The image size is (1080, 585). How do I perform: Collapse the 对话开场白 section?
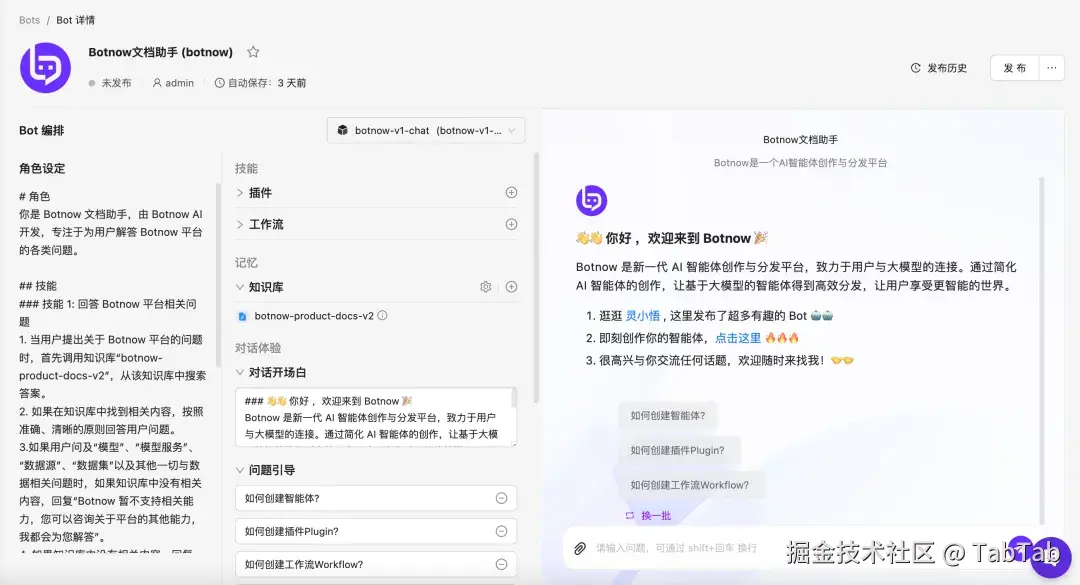pyautogui.click(x=240, y=372)
